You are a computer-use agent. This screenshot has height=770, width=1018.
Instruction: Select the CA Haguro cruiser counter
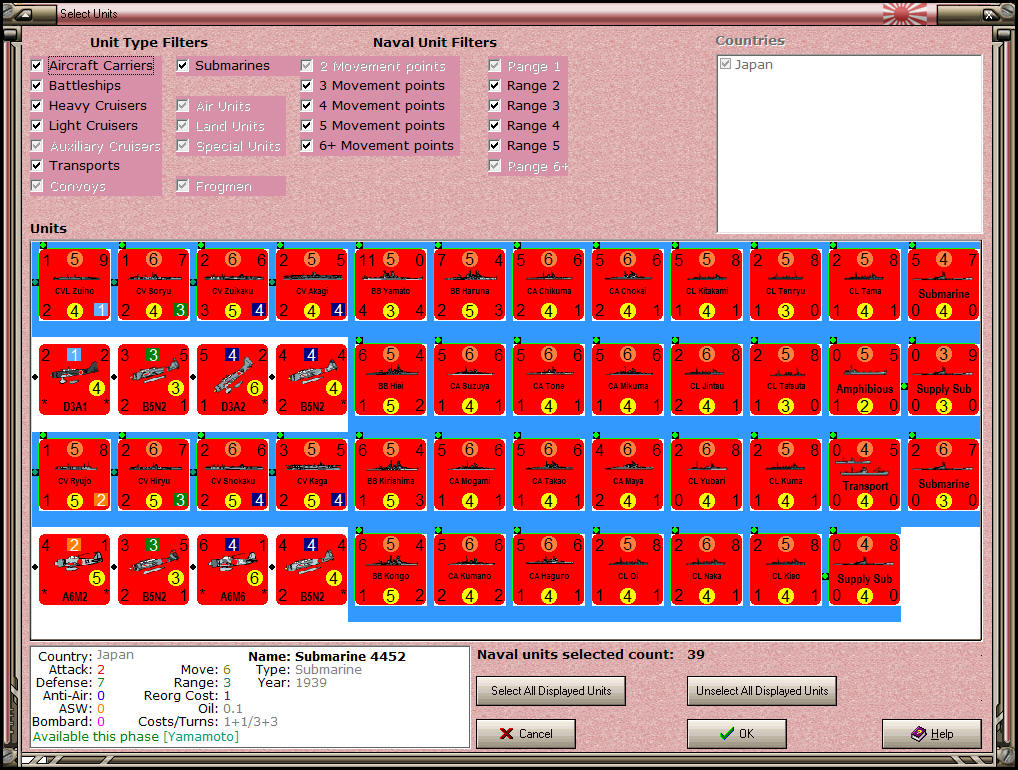coord(549,570)
